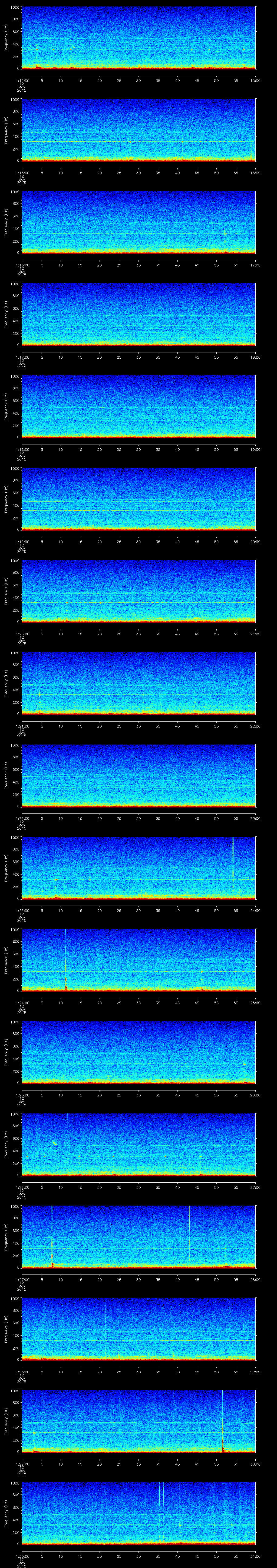Click the 1:16:00 start time label
Image resolution: width=277 pixels, height=1568 pixels.
(x=22, y=265)
